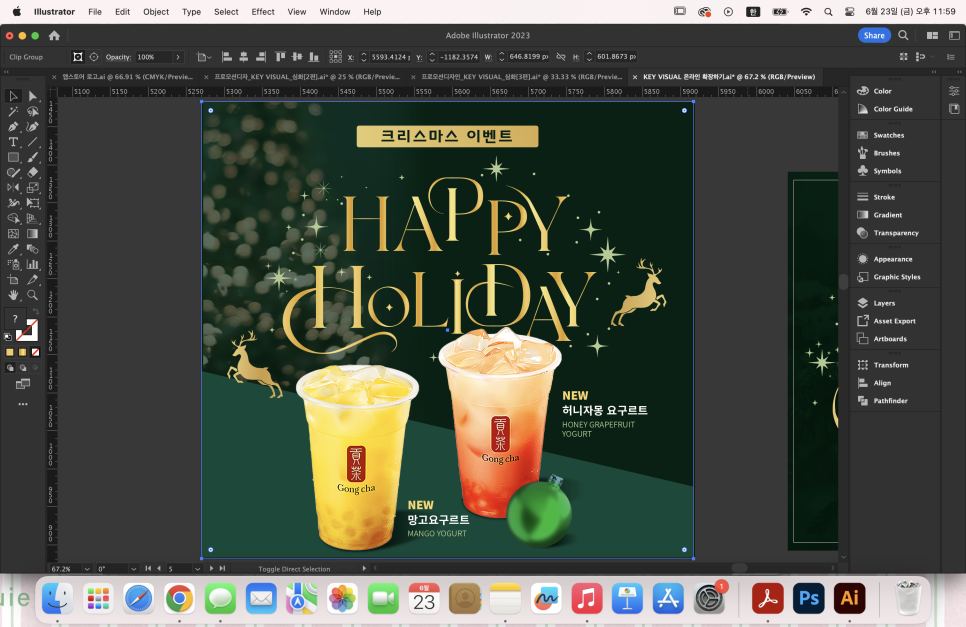Screen dimensions: 966x627
Task: Set paint mode to None
Action: click(36, 352)
